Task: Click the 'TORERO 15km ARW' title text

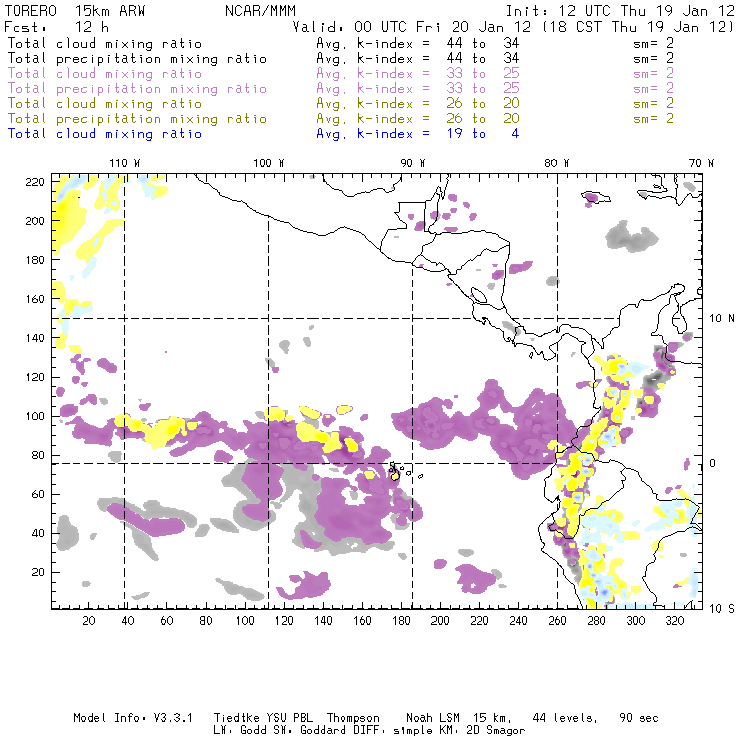Action: click(x=75, y=11)
